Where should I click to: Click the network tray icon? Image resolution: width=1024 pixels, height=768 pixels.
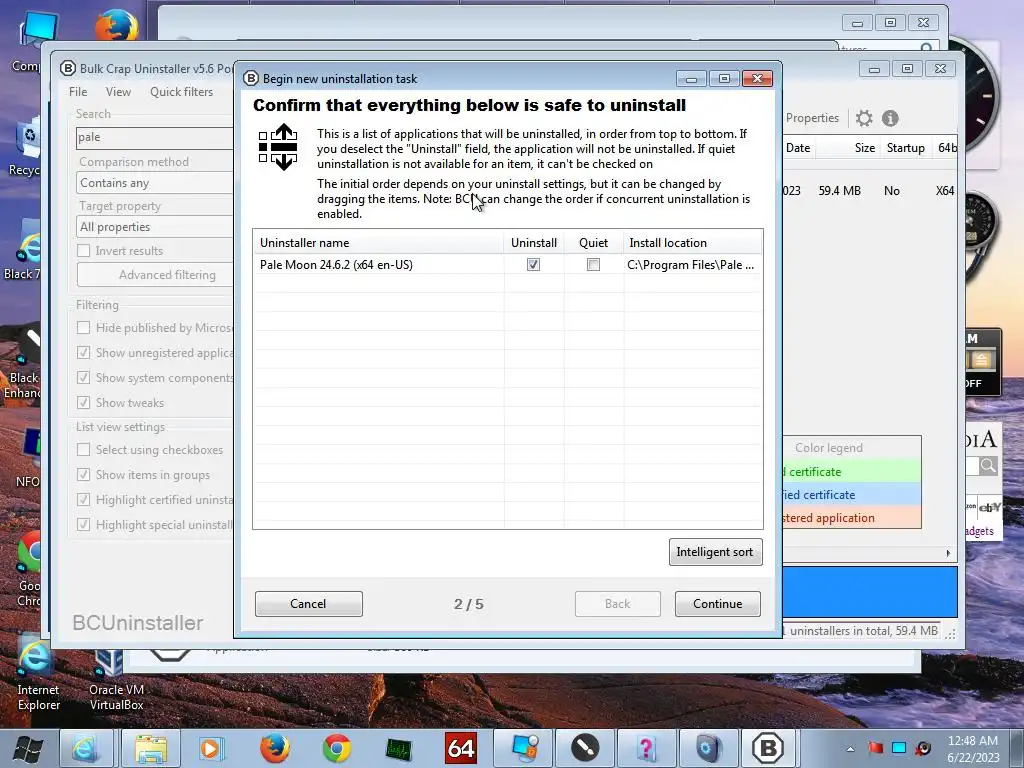coord(899,748)
